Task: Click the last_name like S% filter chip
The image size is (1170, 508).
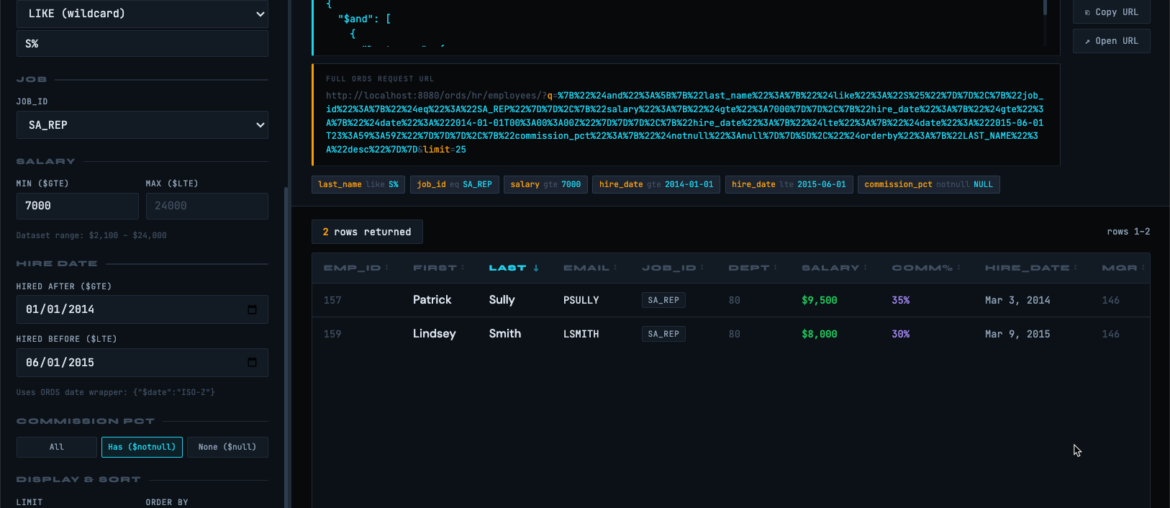Action: (x=358, y=184)
